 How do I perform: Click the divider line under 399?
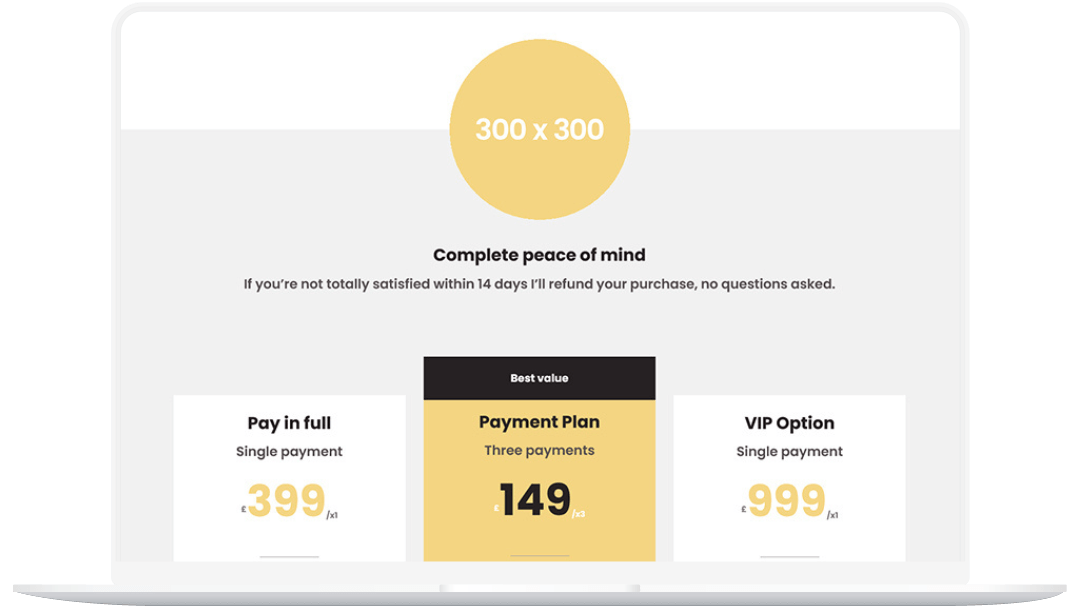coord(289,556)
